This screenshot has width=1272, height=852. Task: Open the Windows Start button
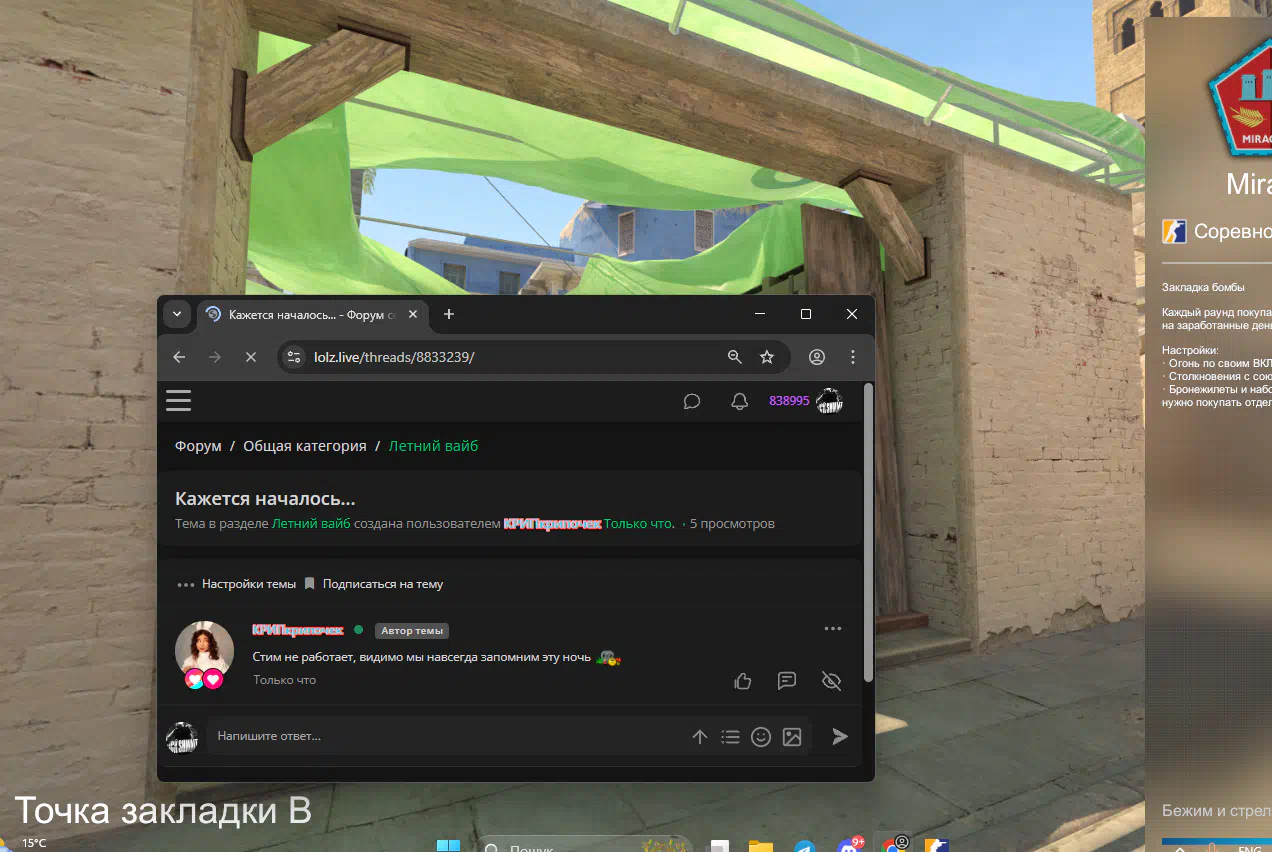coord(448,845)
